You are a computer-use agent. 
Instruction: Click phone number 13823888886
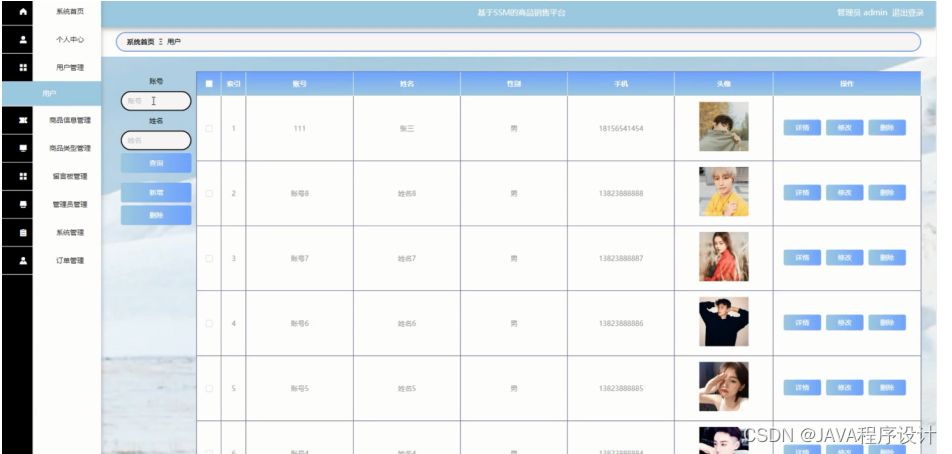click(x=620, y=324)
